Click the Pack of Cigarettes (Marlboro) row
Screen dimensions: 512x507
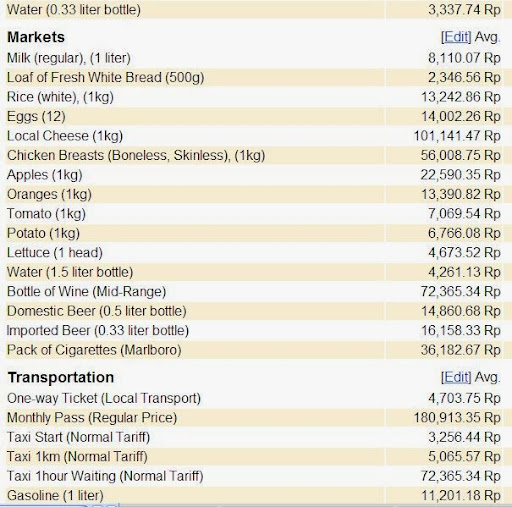pos(254,350)
